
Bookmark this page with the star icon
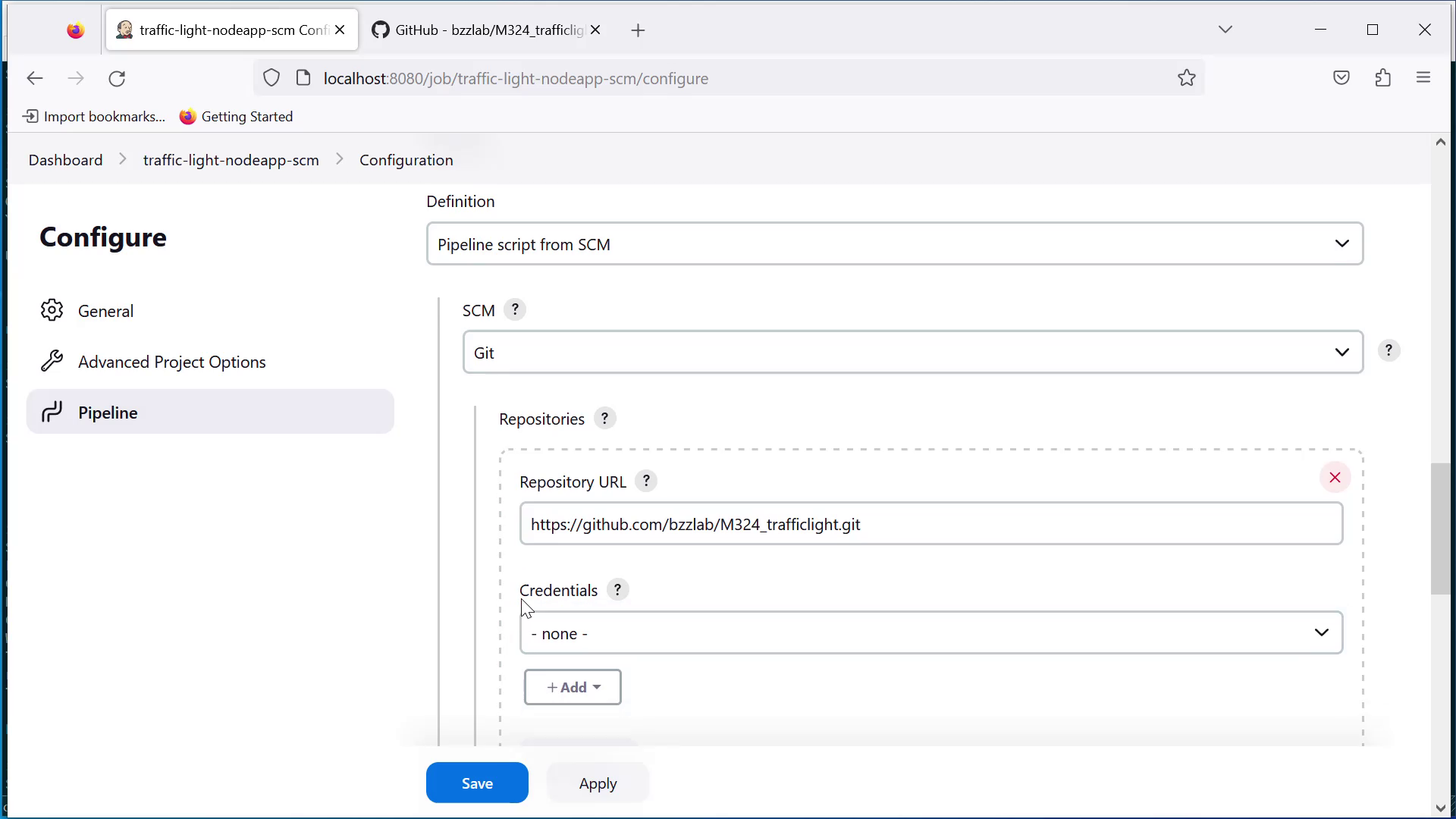tap(1187, 78)
